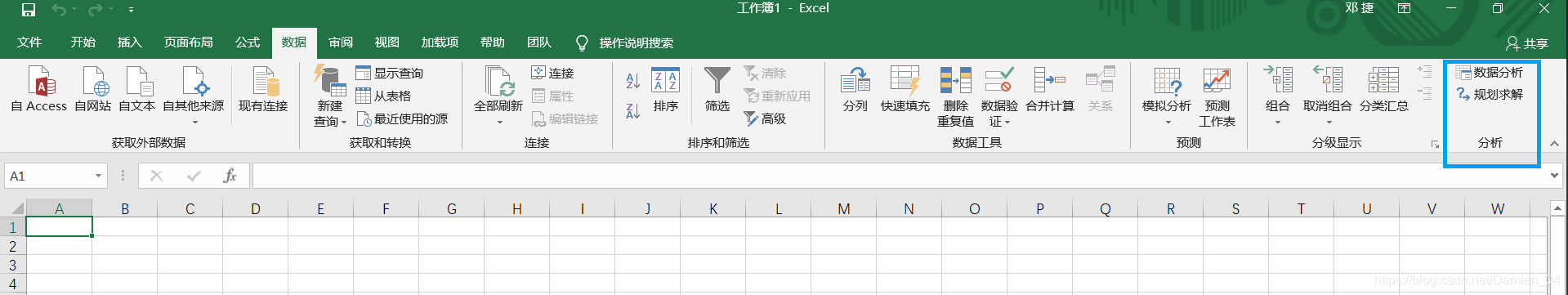Toggle the 筛选 filter funnel

(x=717, y=90)
